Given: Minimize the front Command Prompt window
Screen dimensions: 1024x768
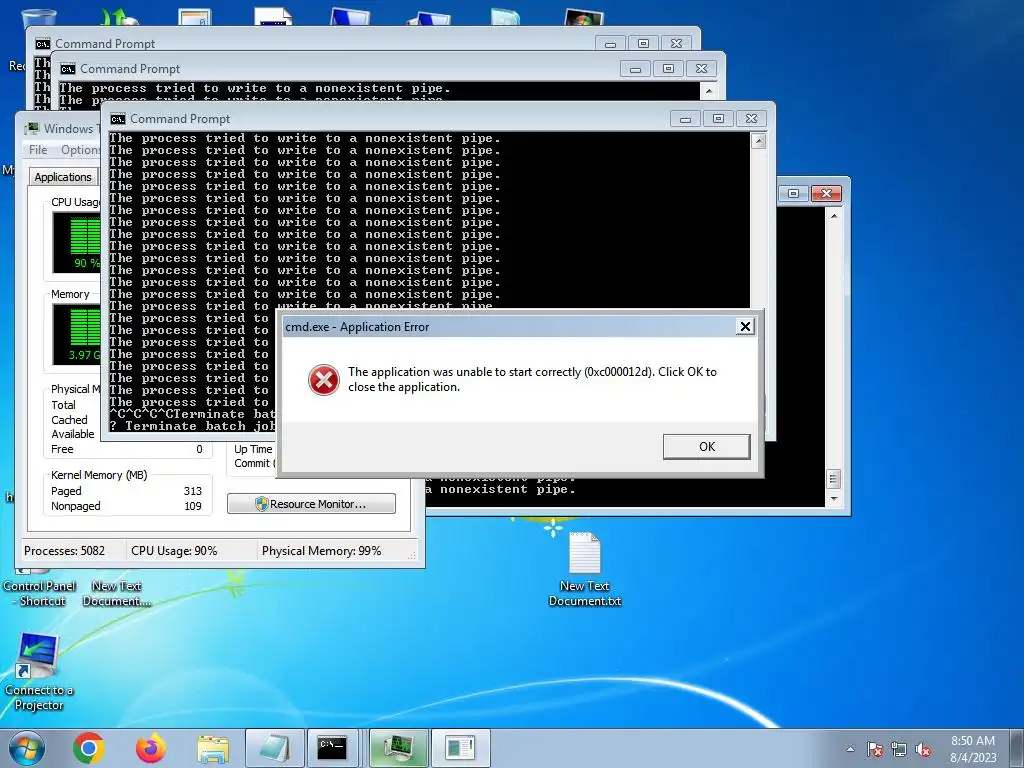Looking at the screenshot, I should [x=685, y=119].
